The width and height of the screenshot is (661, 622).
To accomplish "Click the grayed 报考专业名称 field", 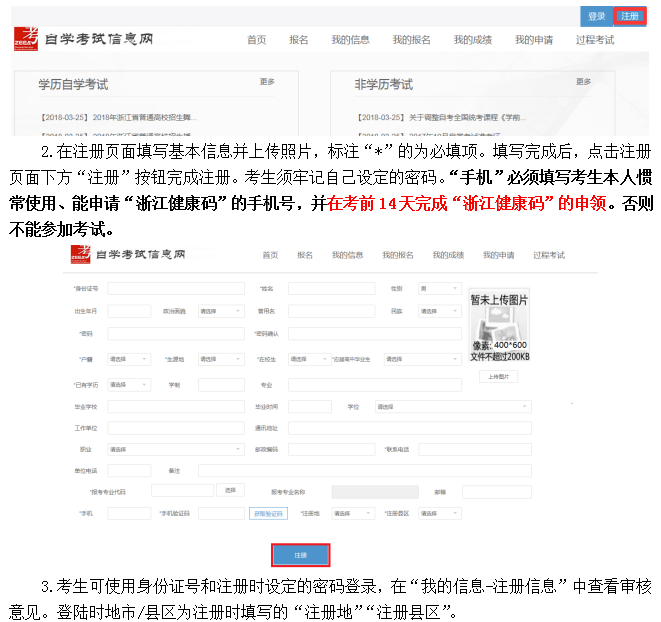I will click(375, 492).
